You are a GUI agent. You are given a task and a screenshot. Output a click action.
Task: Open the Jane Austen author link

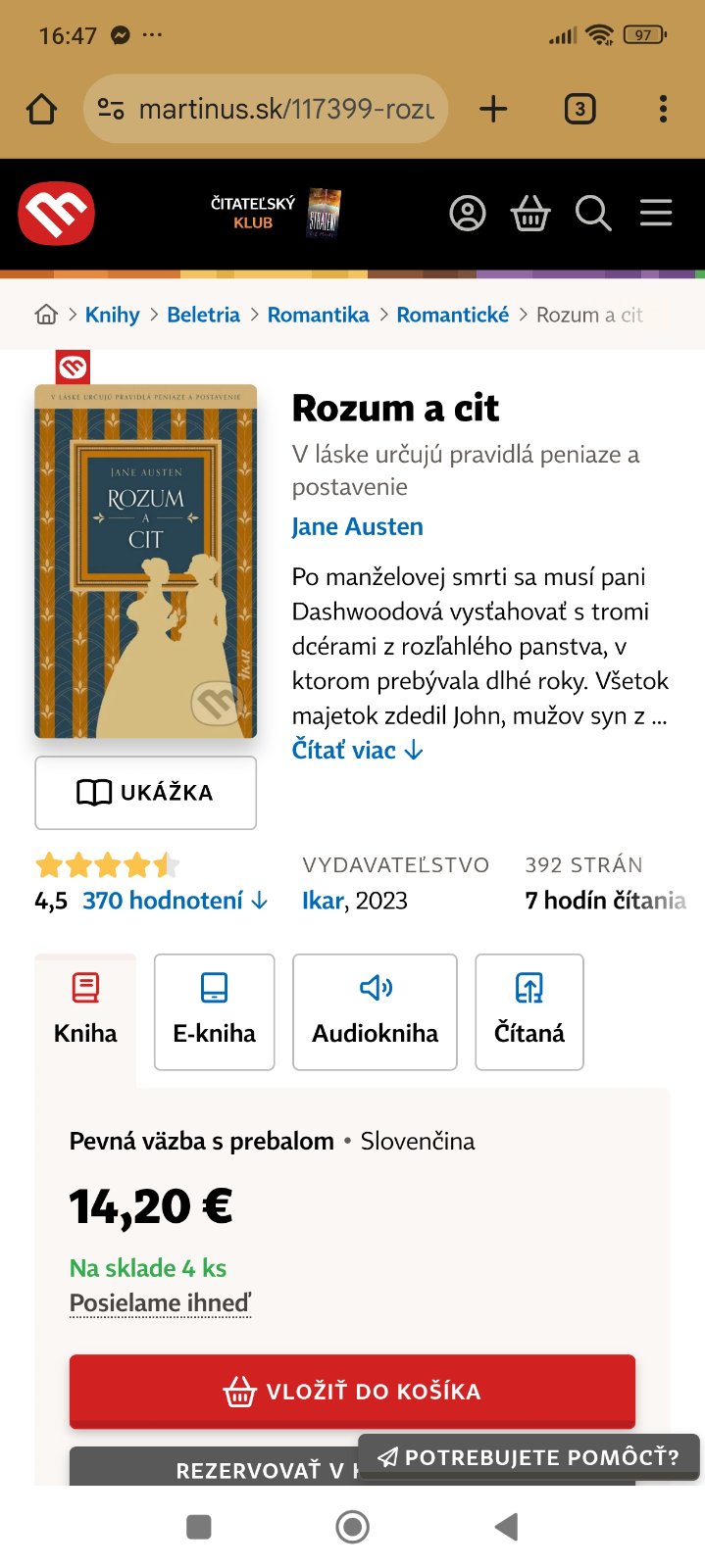(358, 526)
